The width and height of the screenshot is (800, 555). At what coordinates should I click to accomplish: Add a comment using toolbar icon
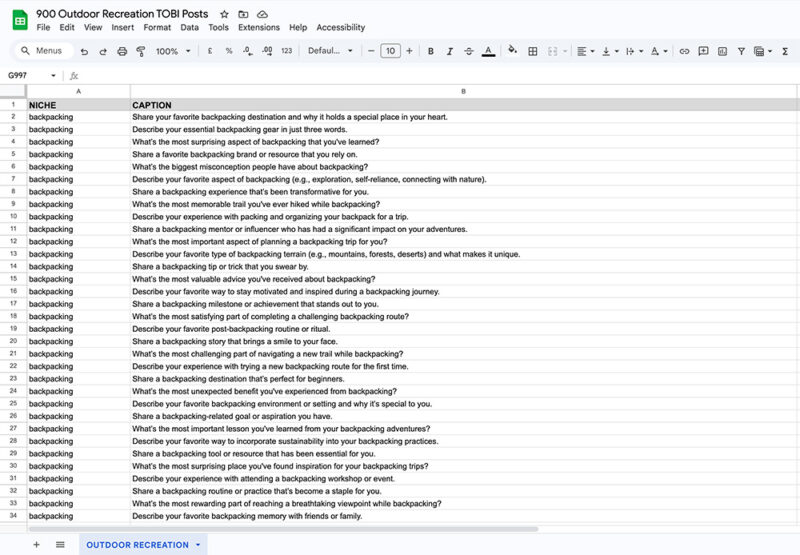pyautogui.click(x=704, y=51)
